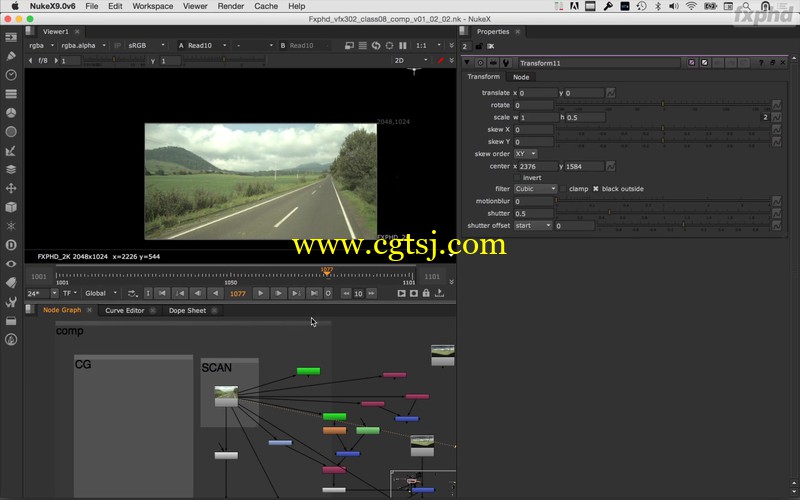Screen dimensions: 800x500
Task: Open the Deep nodes toolbar menu
Action: (11, 245)
